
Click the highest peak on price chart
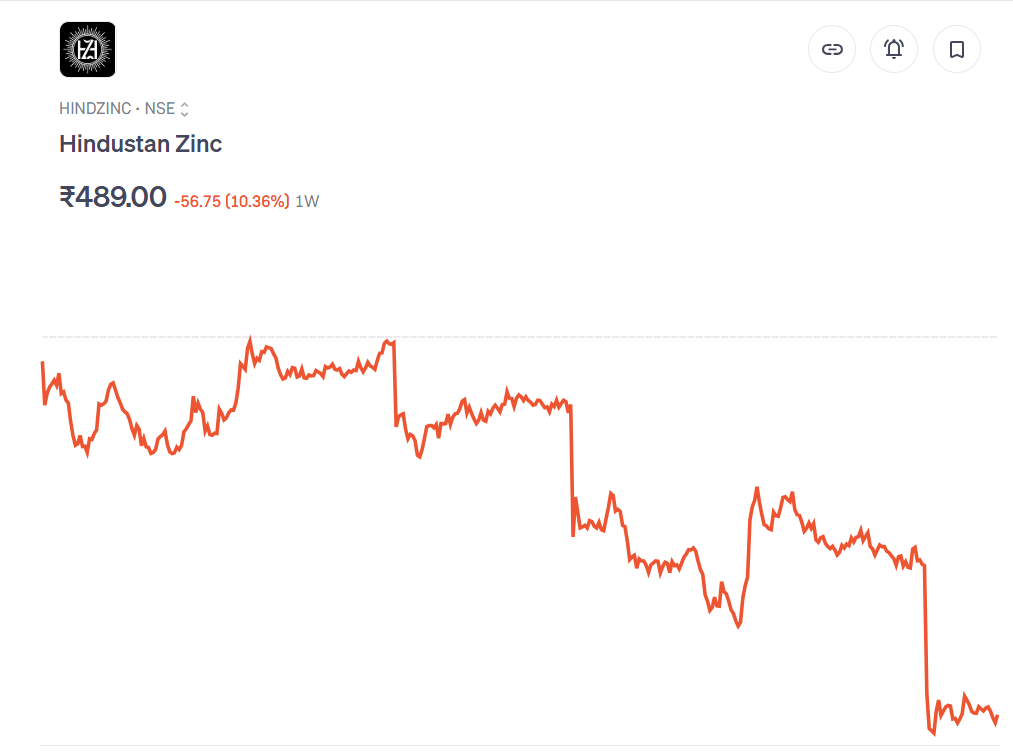coord(250,339)
